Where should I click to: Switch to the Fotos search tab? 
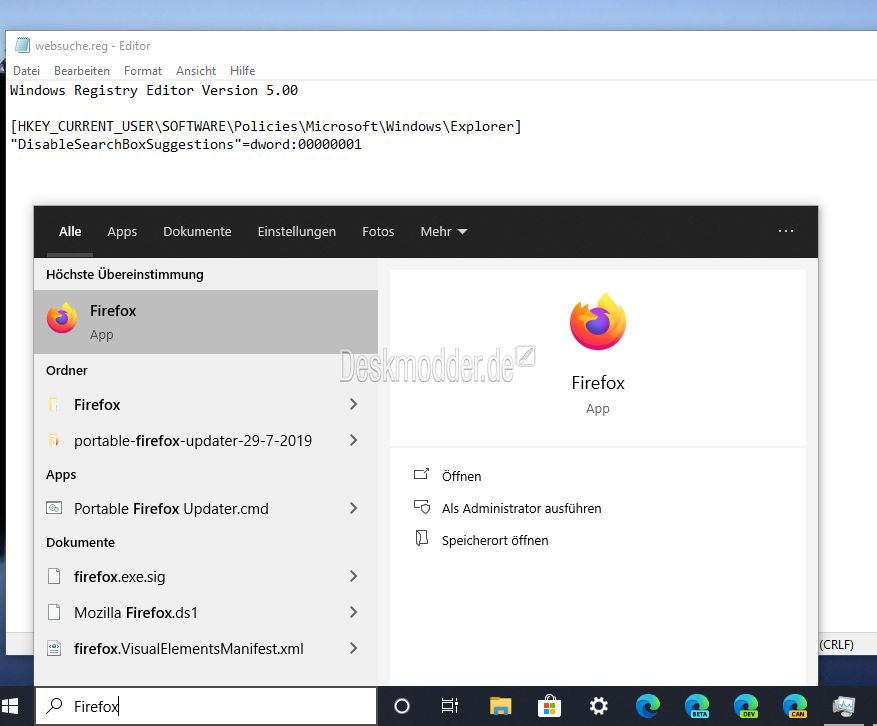click(378, 232)
